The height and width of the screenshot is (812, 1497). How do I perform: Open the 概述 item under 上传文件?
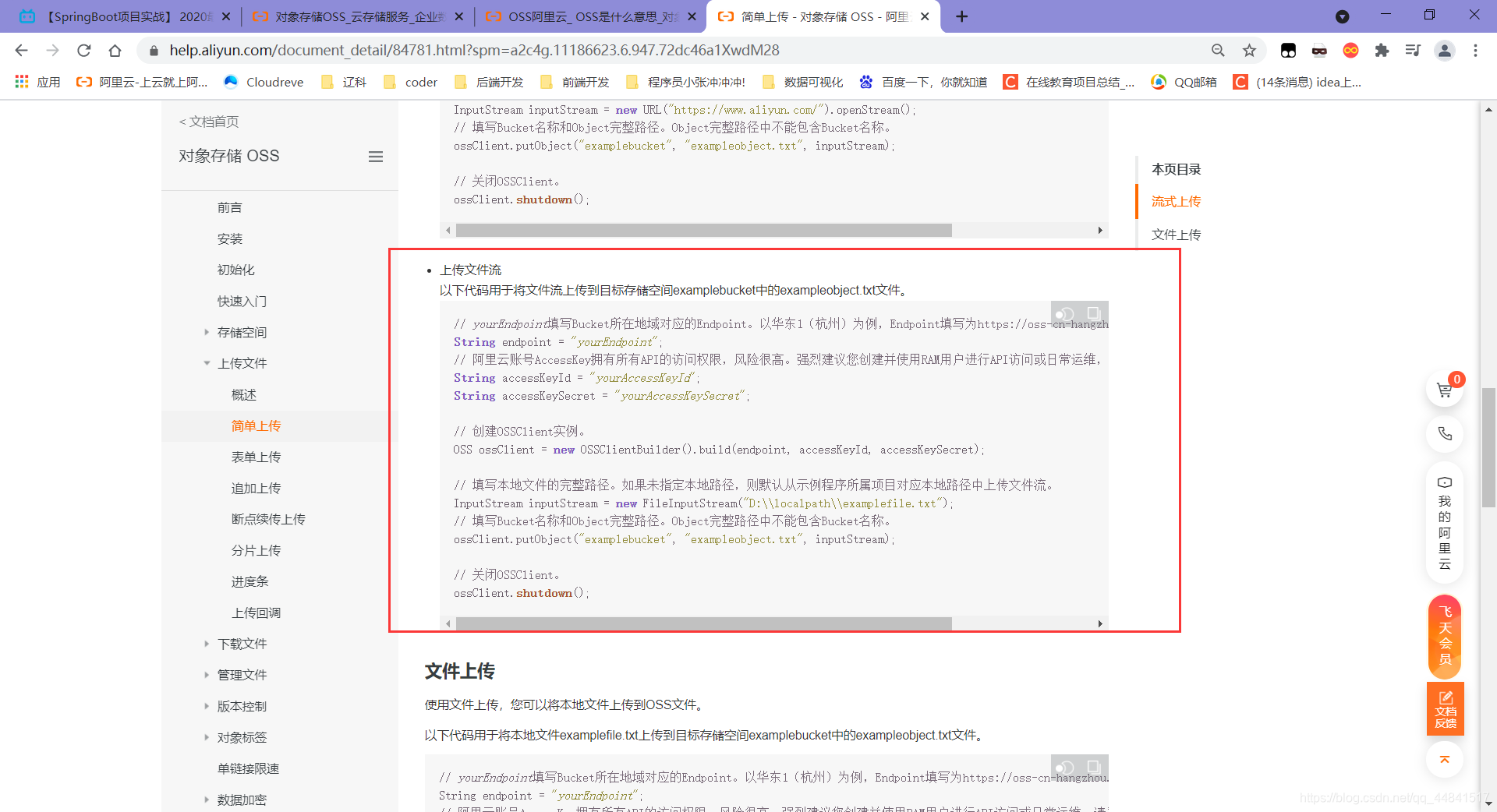[x=243, y=395]
